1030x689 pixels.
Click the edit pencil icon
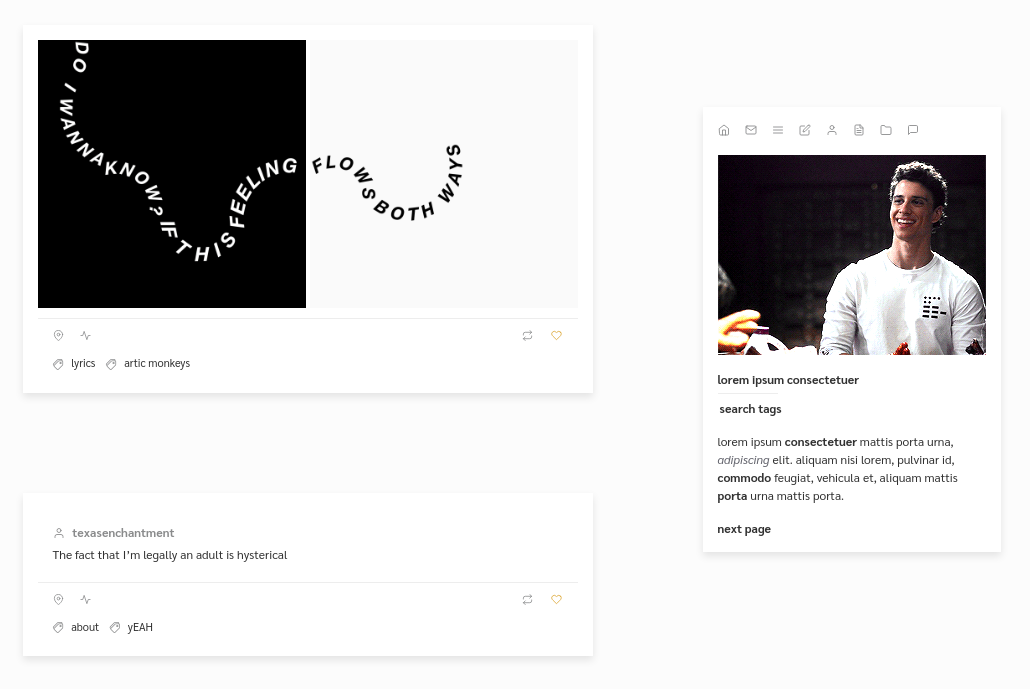click(805, 130)
